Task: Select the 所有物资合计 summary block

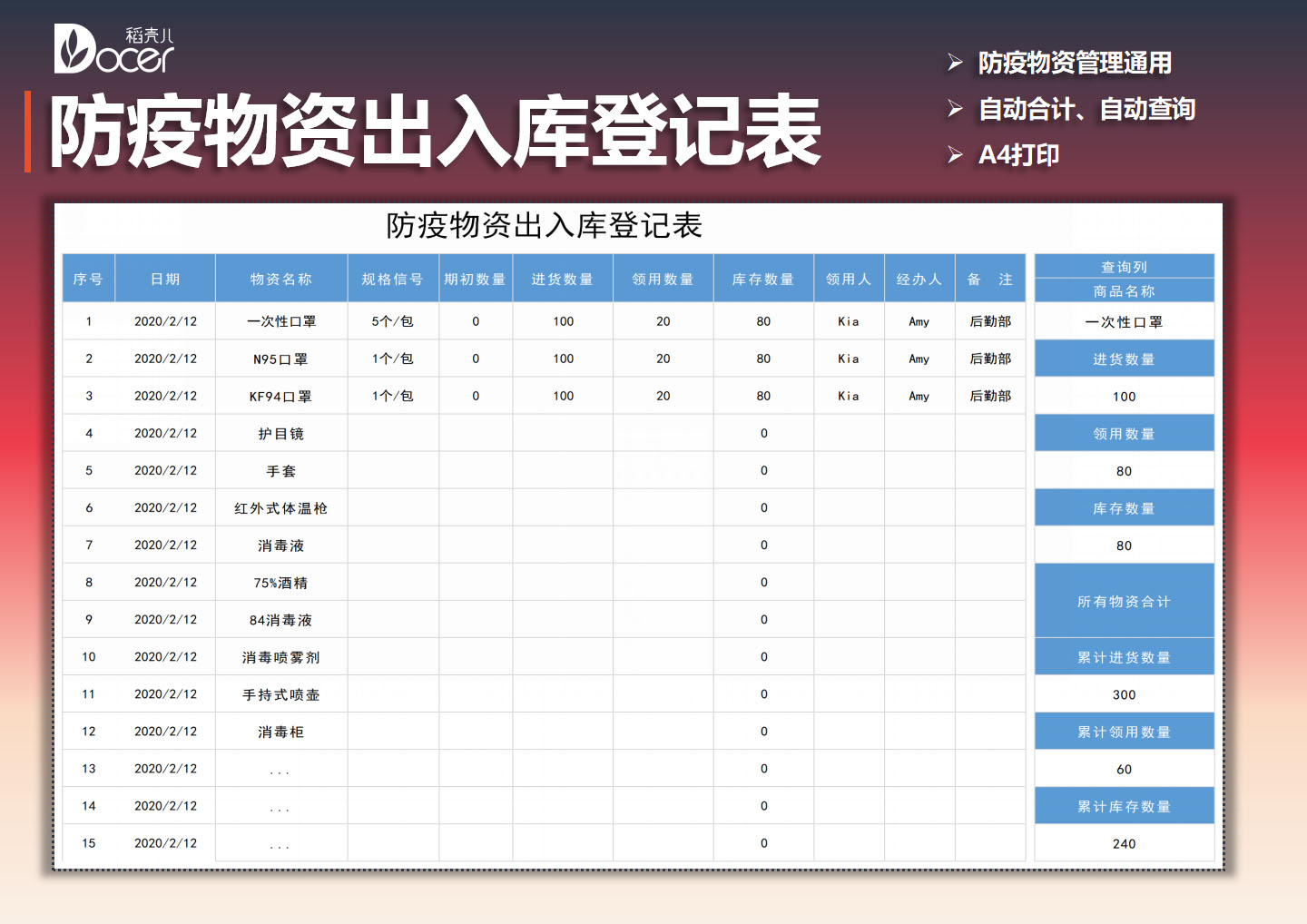Action: (1124, 600)
